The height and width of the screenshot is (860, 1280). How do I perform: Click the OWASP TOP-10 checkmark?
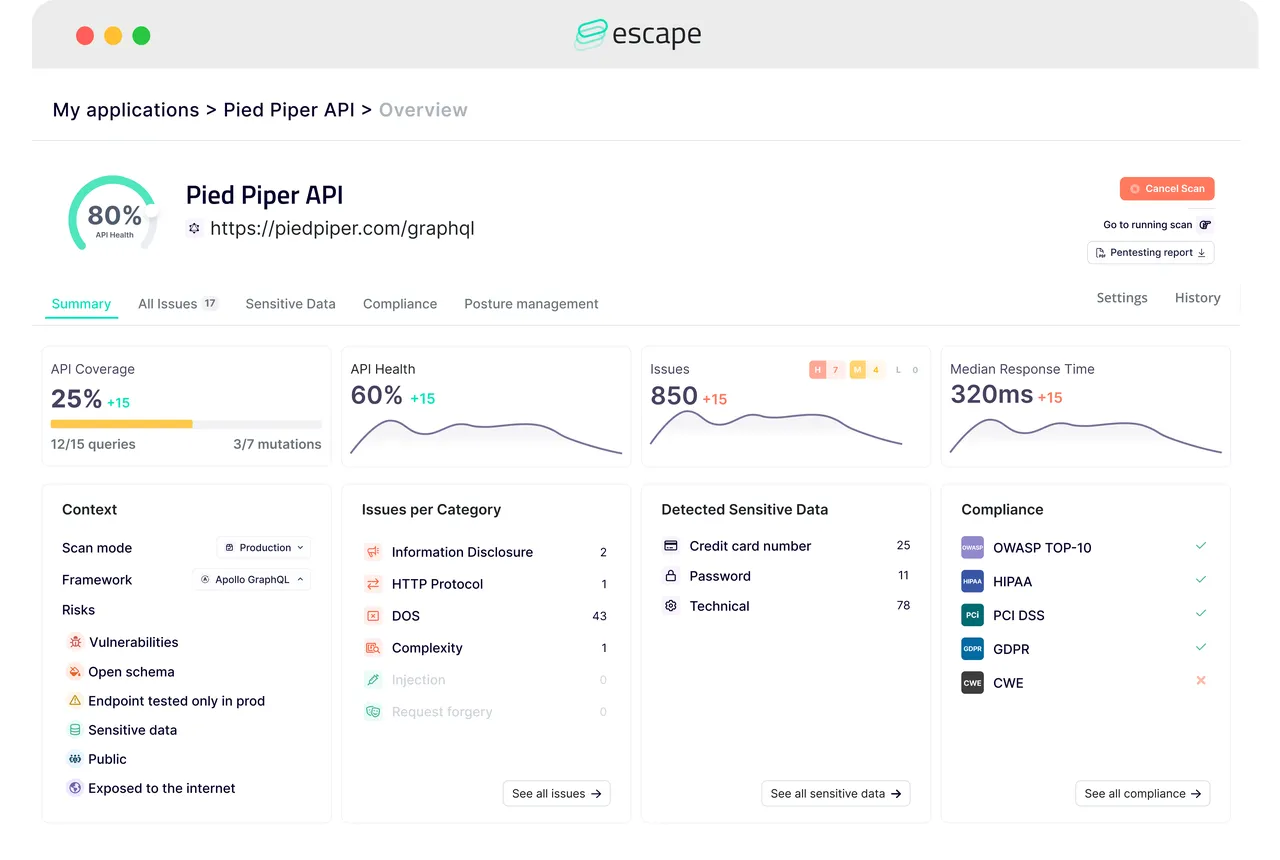pyautogui.click(x=1201, y=546)
